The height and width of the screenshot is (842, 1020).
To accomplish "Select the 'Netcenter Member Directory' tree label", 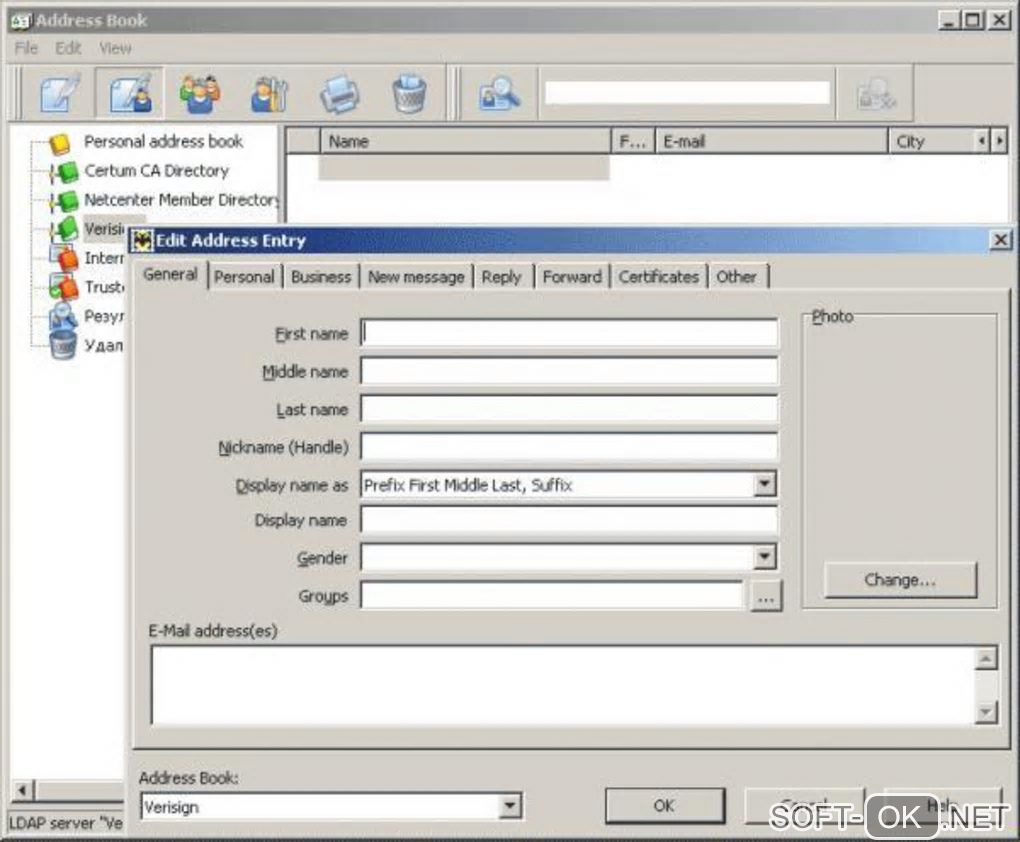I will tap(181, 200).
